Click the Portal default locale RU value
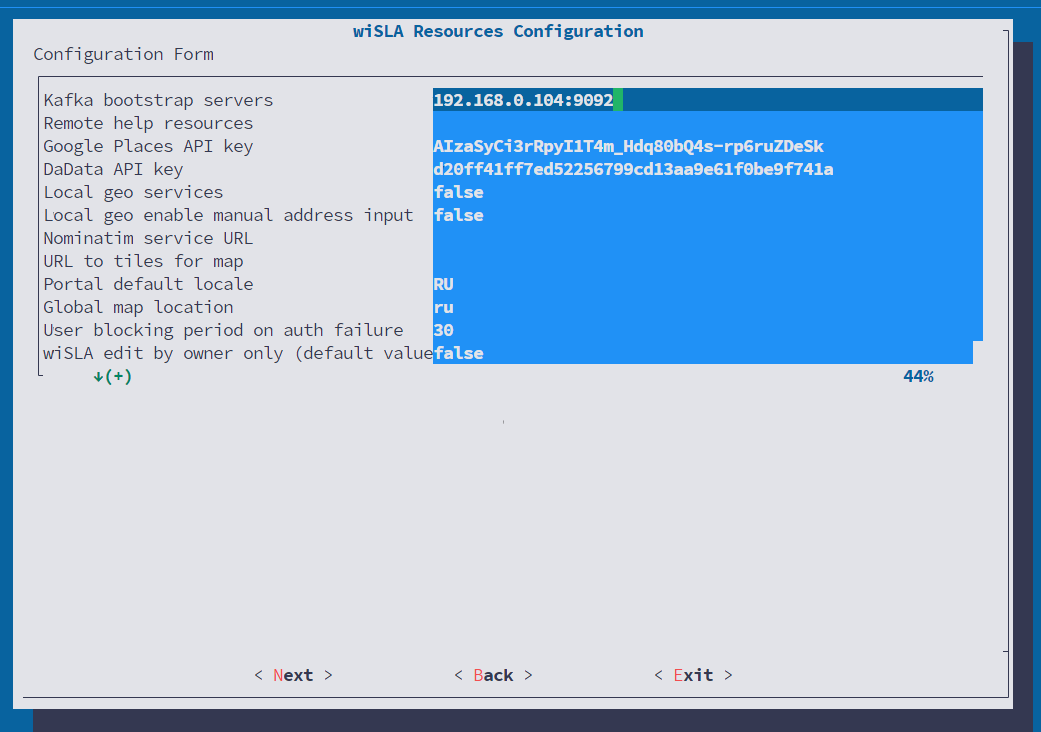 (444, 284)
